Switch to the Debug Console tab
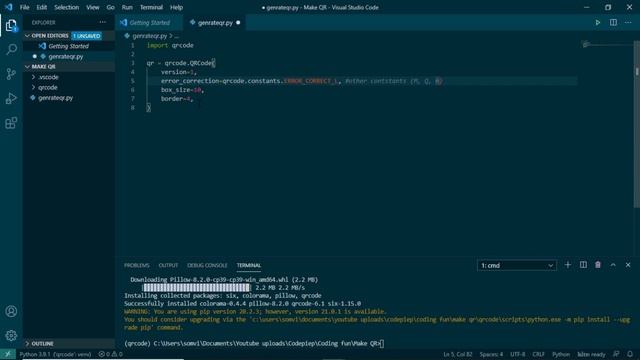The image size is (640, 360). point(207,265)
